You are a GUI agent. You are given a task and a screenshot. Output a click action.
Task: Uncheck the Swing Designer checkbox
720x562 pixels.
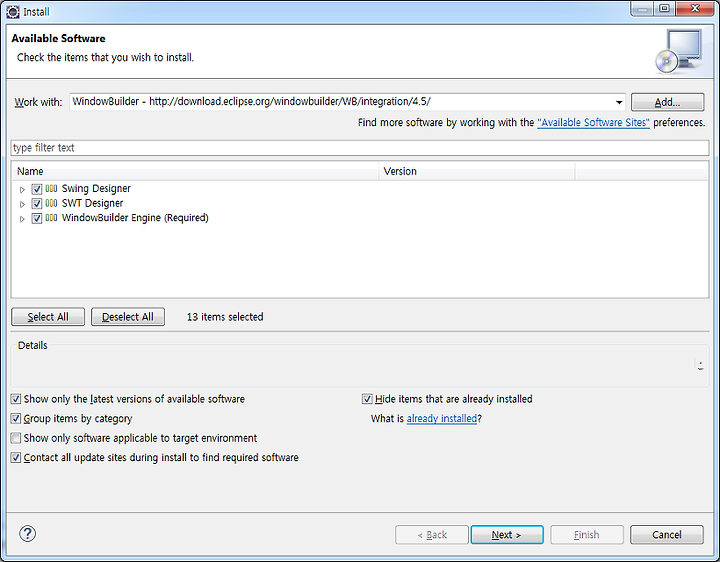(37, 189)
